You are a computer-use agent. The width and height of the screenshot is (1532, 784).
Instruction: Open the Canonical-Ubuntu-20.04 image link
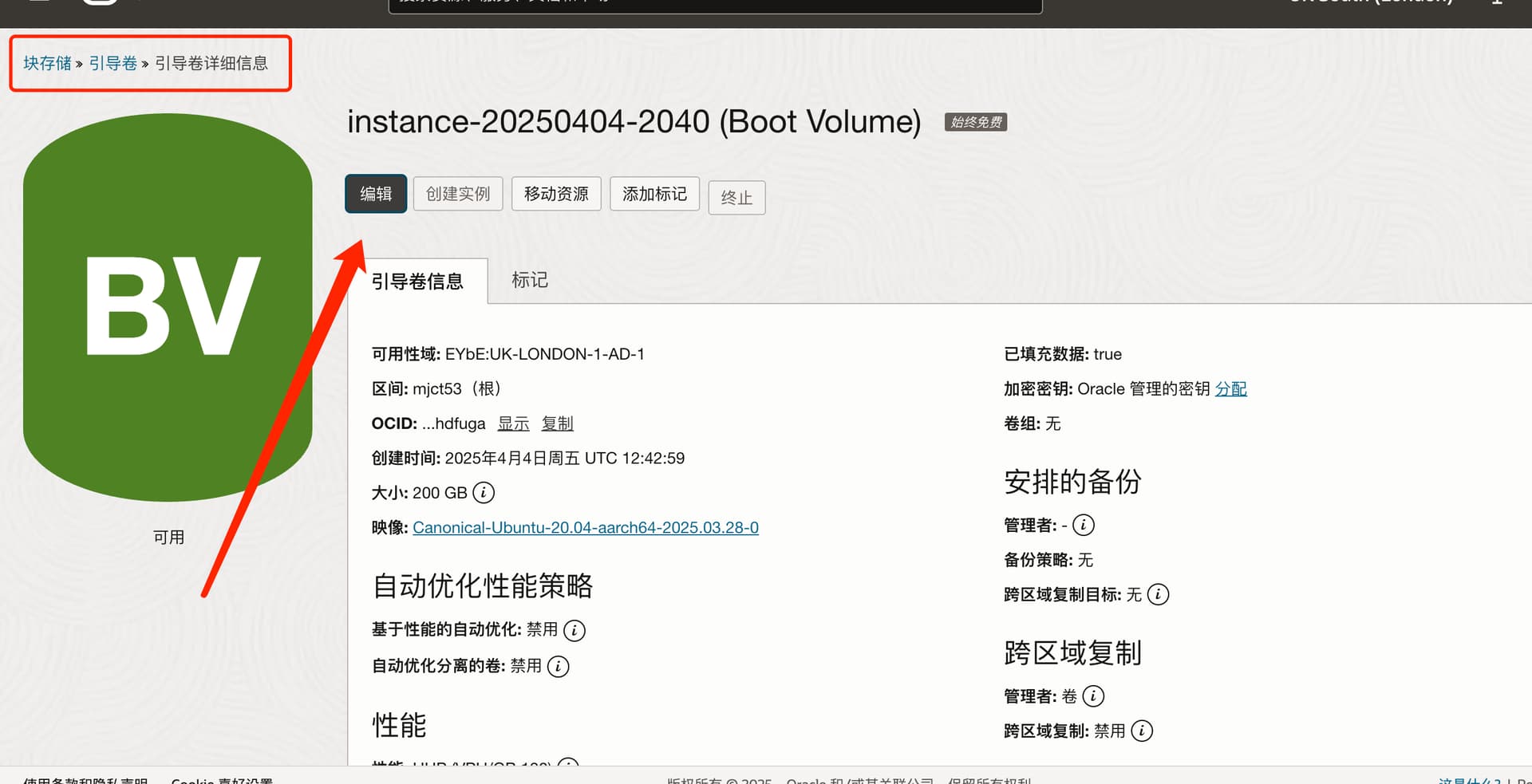tap(586, 527)
